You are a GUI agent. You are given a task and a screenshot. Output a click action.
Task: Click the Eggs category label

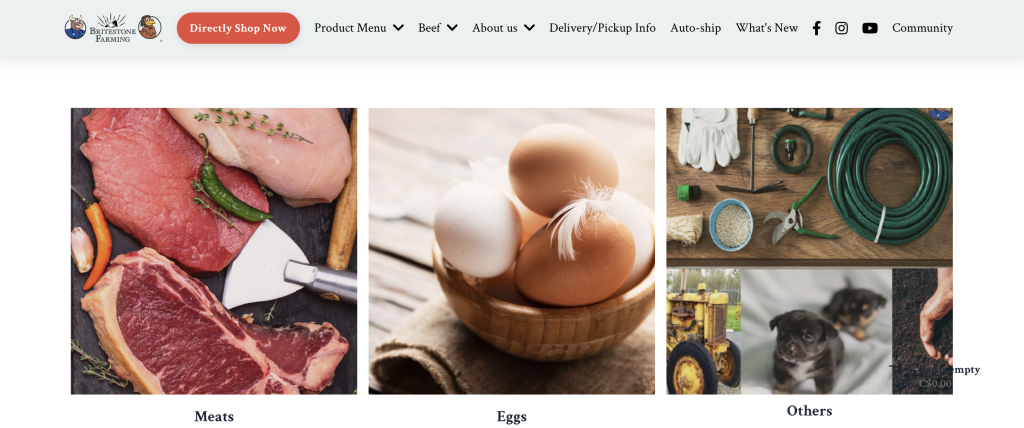pyautogui.click(x=511, y=416)
